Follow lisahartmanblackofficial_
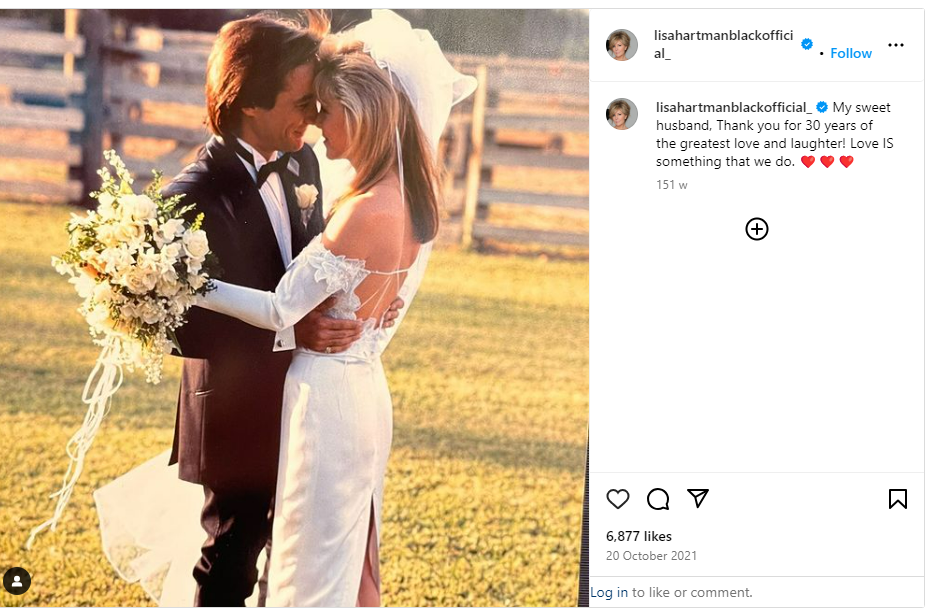Viewport: 928px width, 614px height. point(851,53)
